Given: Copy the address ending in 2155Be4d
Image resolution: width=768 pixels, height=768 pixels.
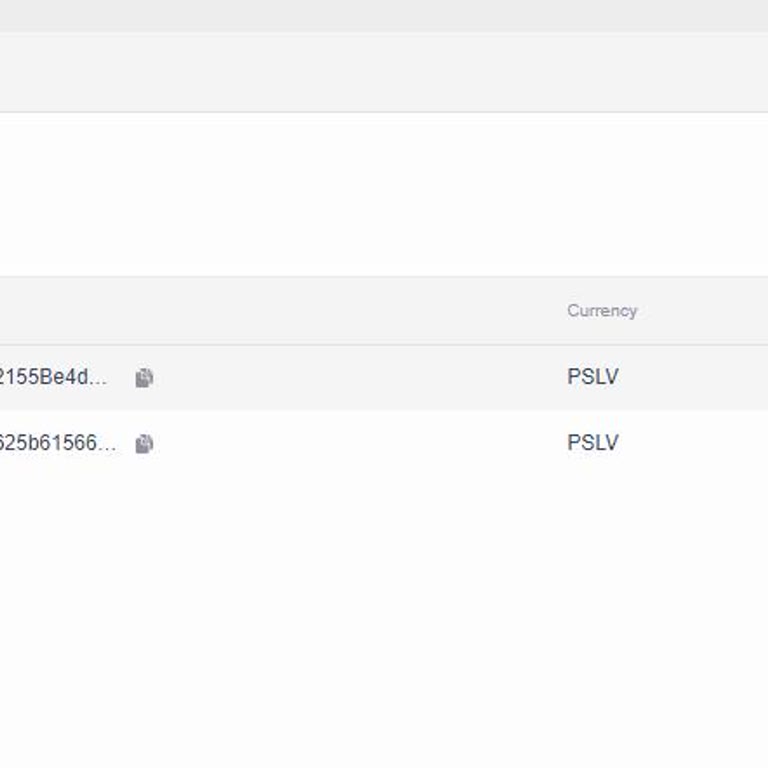Looking at the screenshot, I should point(144,378).
